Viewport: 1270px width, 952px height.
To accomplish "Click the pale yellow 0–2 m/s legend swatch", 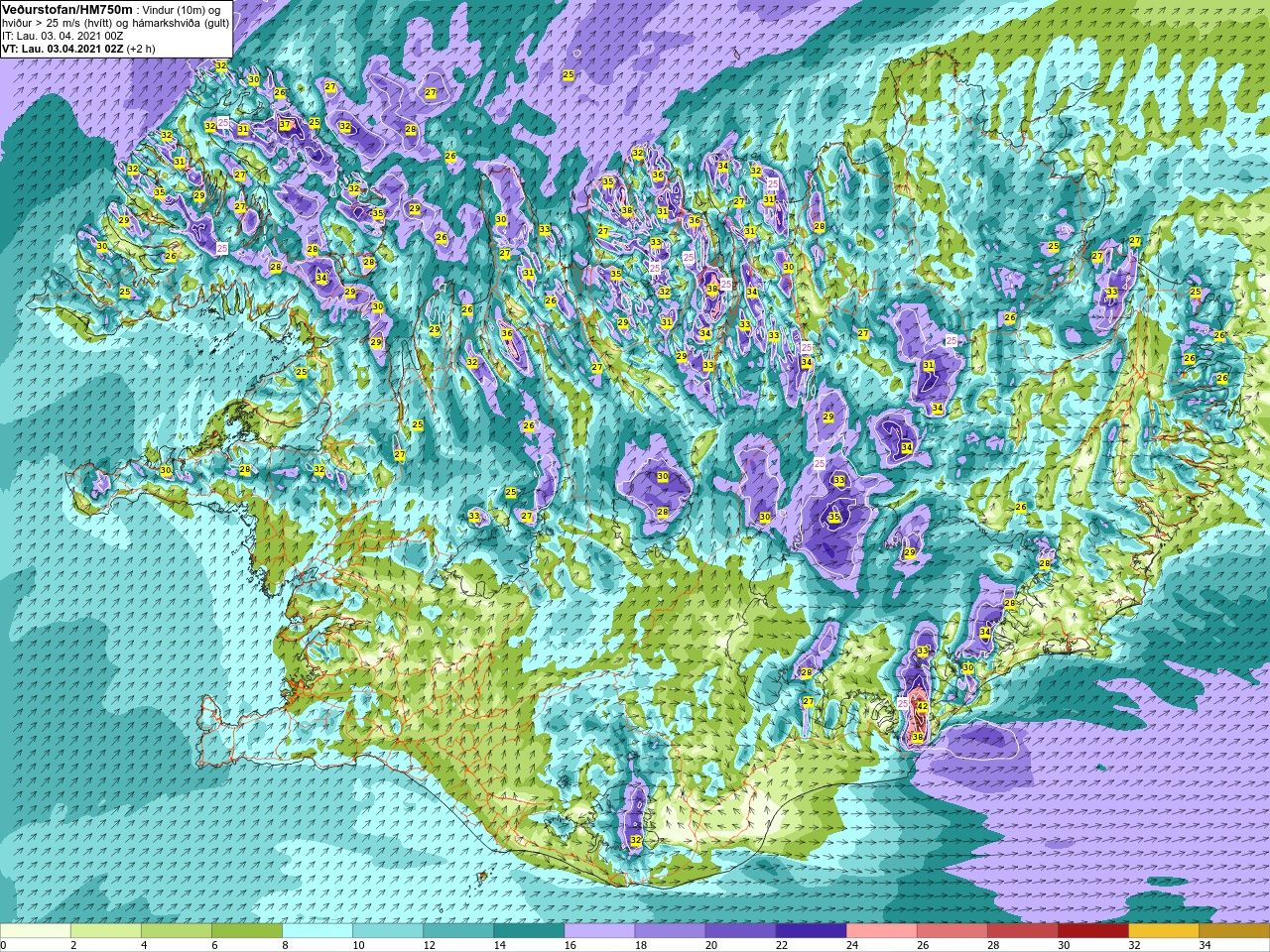I will click(36, 931).
